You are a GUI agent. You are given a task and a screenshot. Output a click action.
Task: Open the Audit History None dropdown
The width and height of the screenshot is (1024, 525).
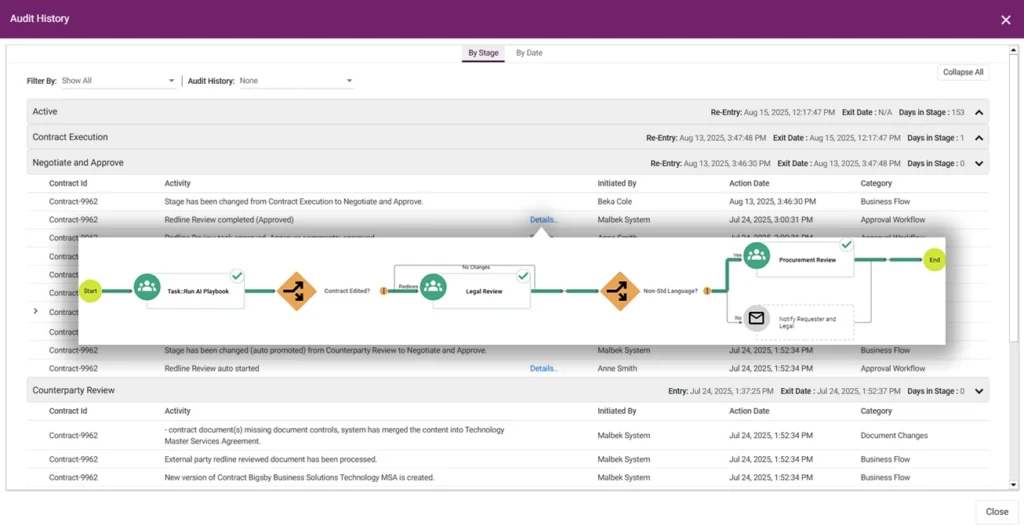click(x=296, y=81)
